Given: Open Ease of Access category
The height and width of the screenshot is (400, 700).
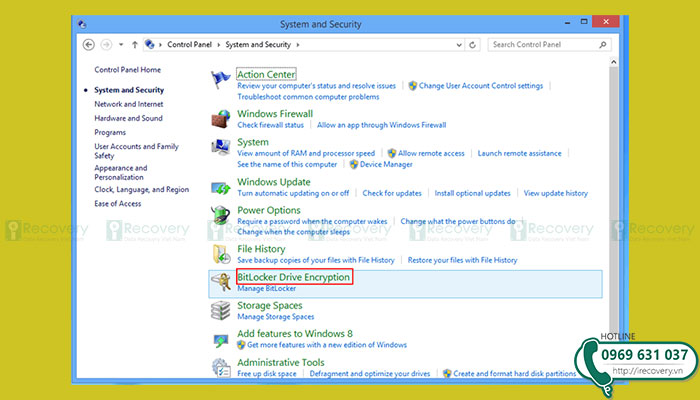Looking at the screenshot, I should tap(117, 204).
